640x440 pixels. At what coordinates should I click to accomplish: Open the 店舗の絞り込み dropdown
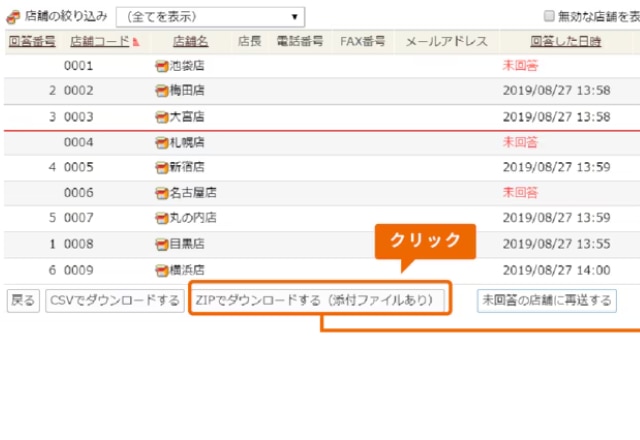[x=210, y=17]
